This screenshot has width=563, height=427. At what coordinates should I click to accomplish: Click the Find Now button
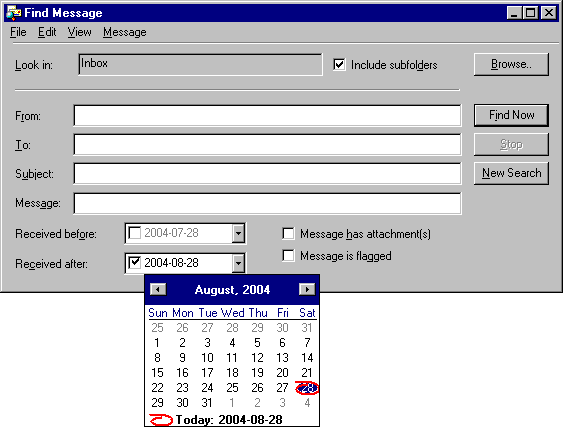click(x=511, y=115)
